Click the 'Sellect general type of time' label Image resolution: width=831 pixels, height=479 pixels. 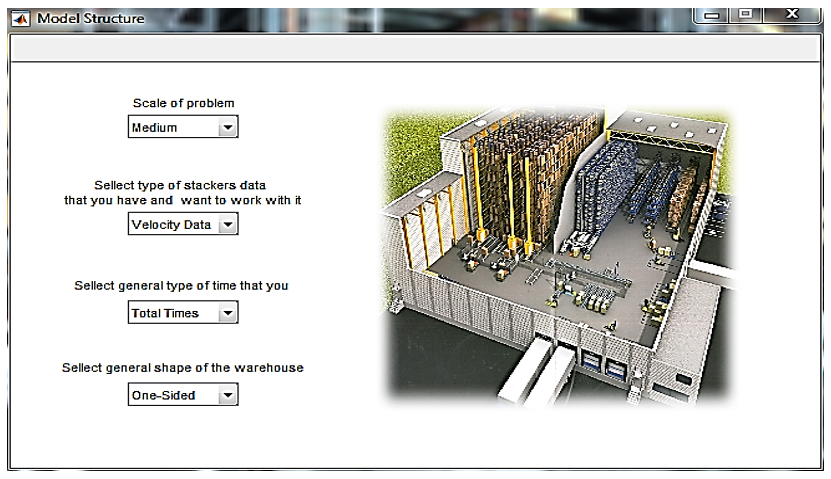coord(181,286)
